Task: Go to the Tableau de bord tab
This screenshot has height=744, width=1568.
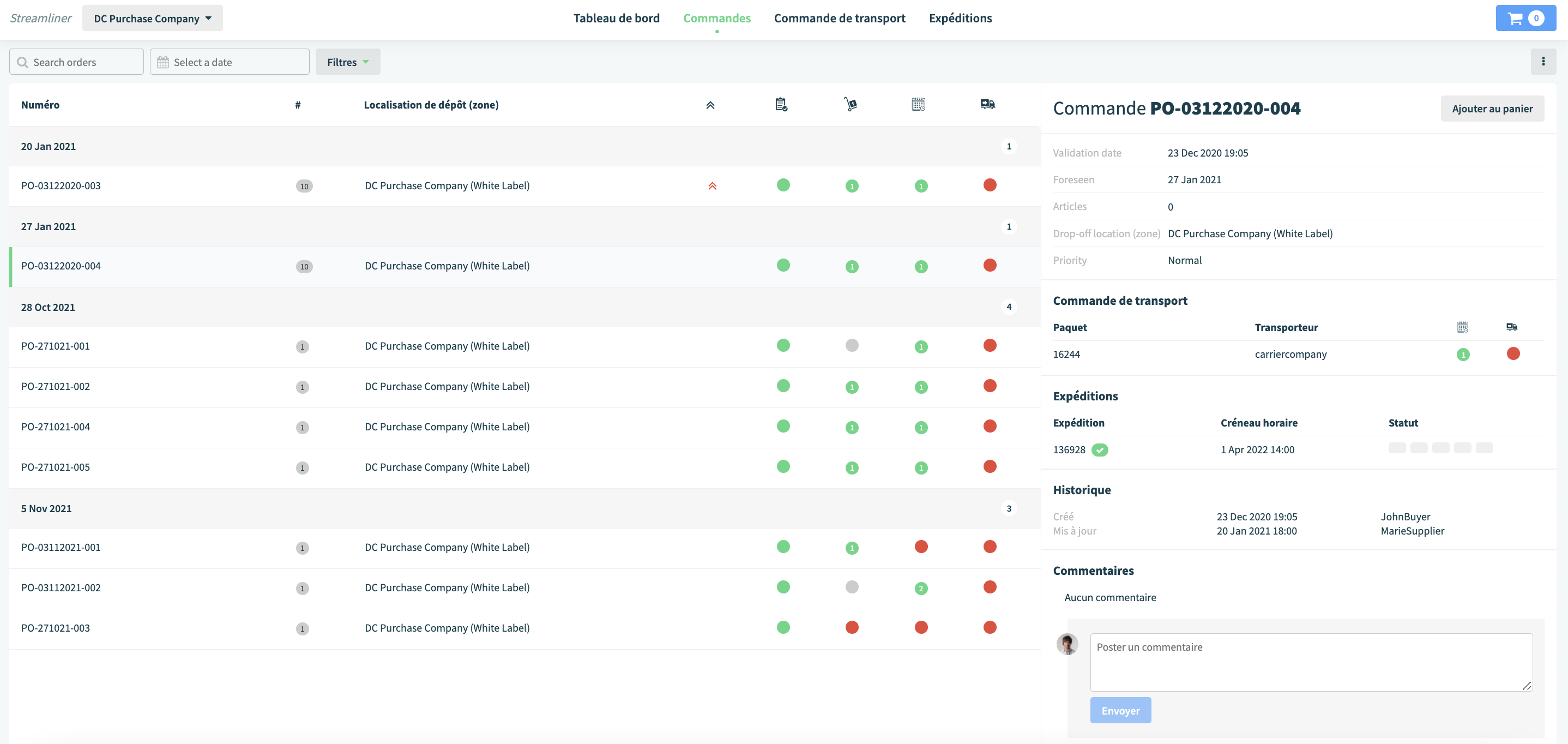Action: coord(616,18)
